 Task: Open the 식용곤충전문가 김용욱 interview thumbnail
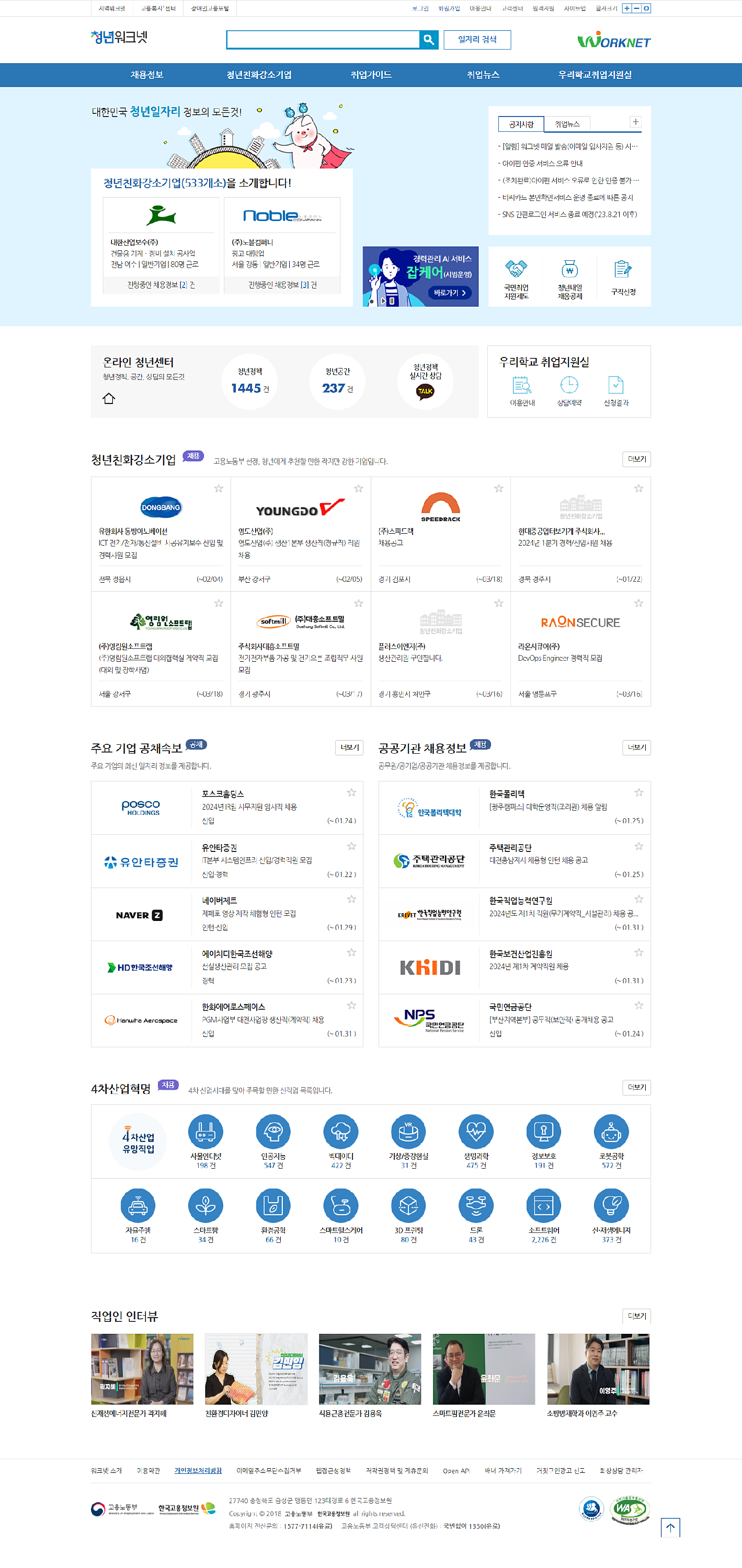click(x=370, y=1369)
